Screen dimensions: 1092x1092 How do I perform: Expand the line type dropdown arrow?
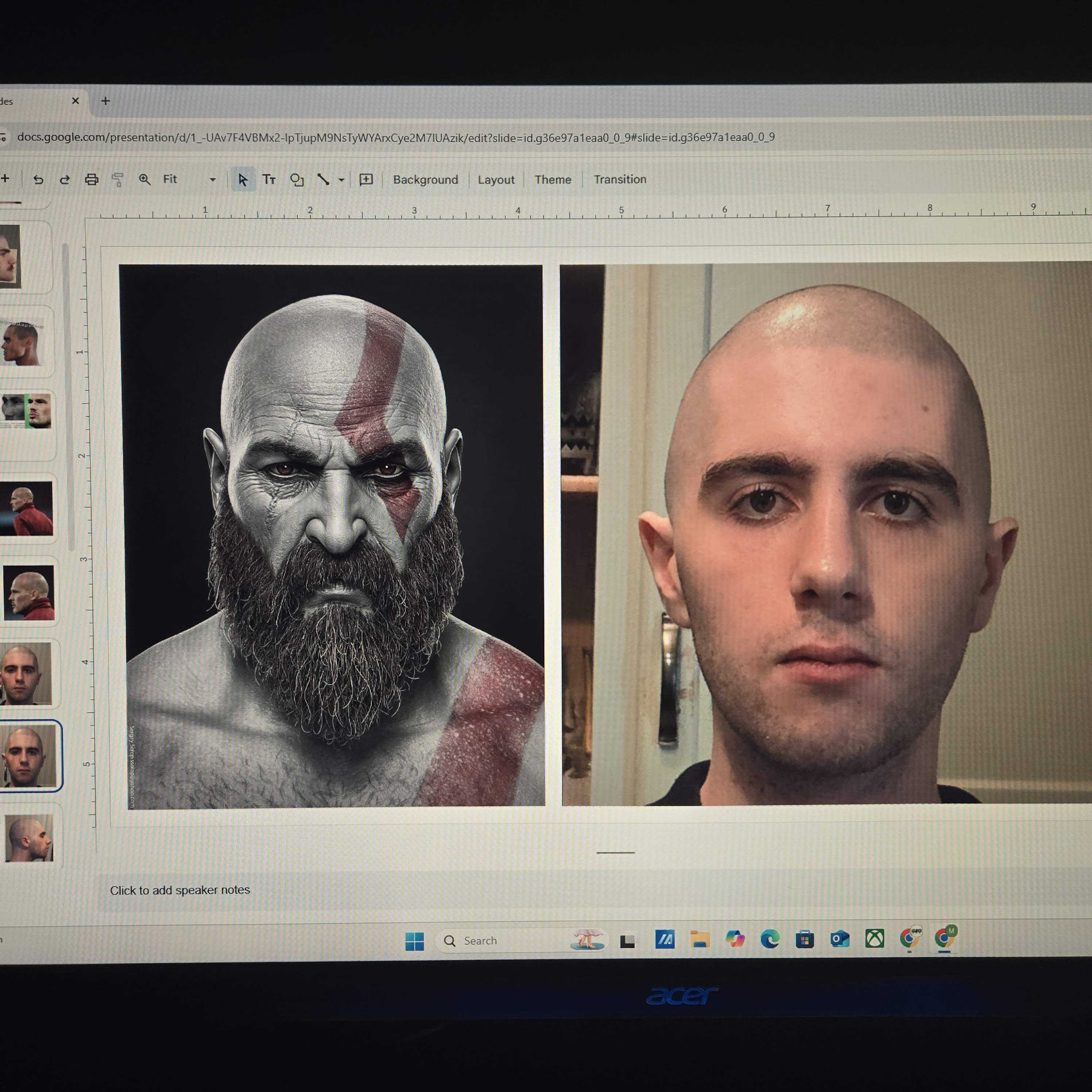pos(341,180)
